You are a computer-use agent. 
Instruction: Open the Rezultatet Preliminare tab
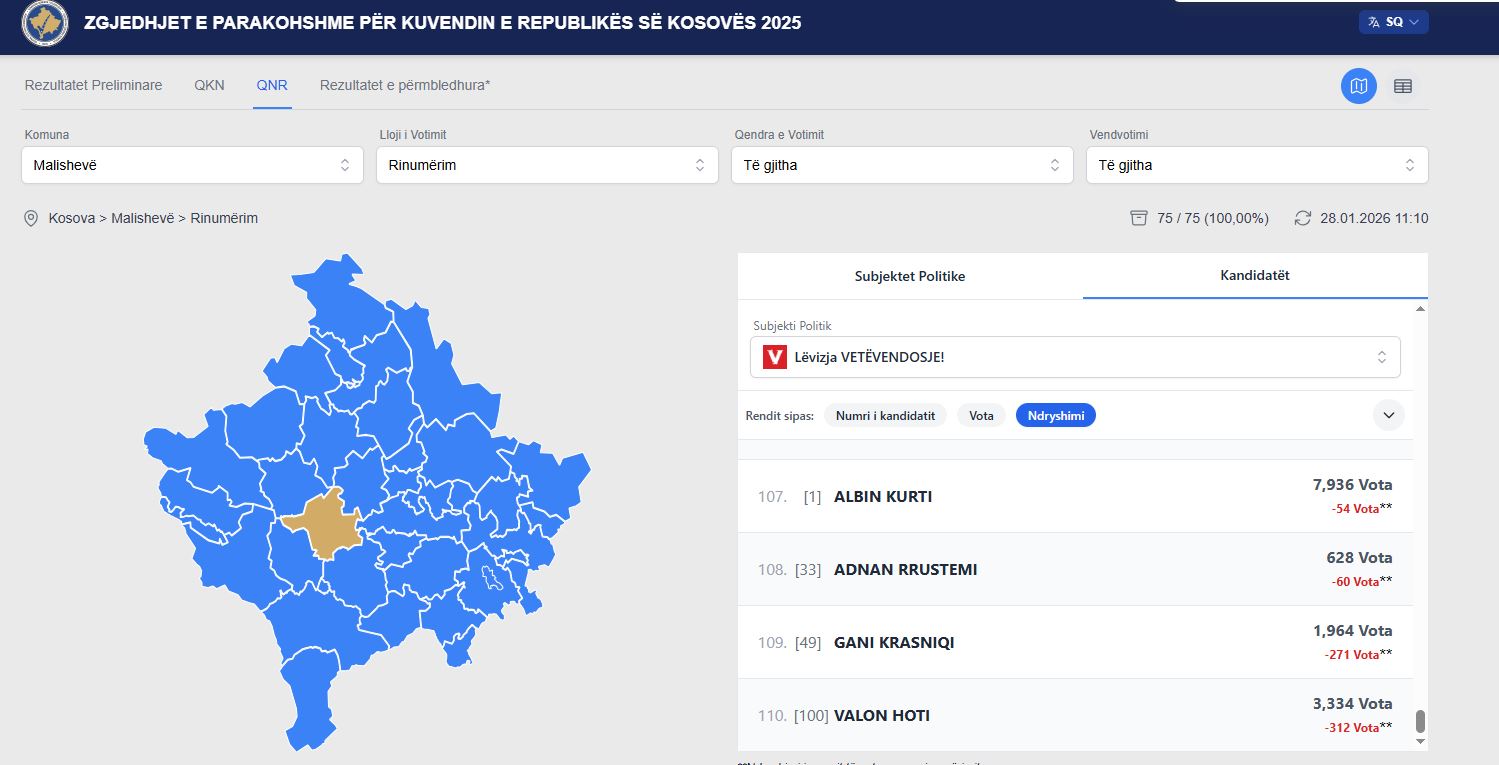[93, 85]
